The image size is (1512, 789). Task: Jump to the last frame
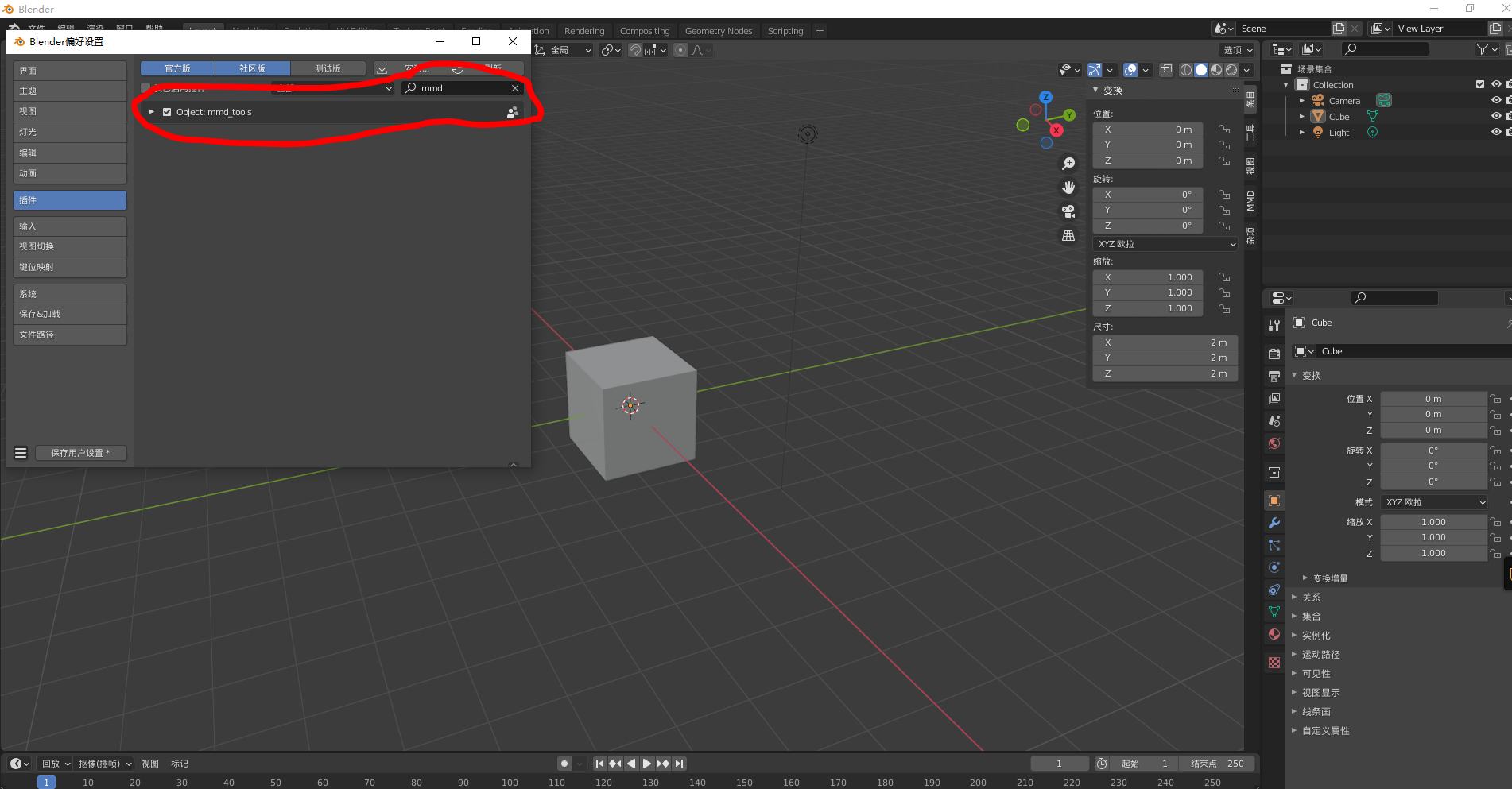tap(679, 764)
